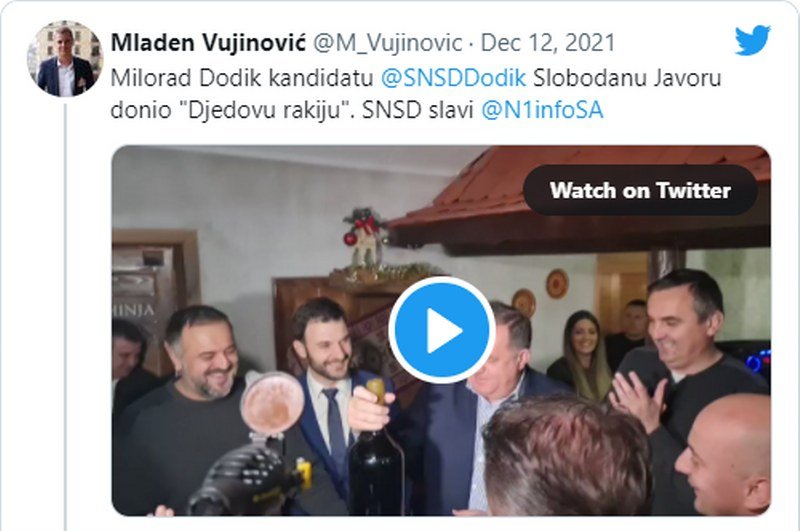
Task: Open the @SNSDDodik mention link
Action: 454,78
